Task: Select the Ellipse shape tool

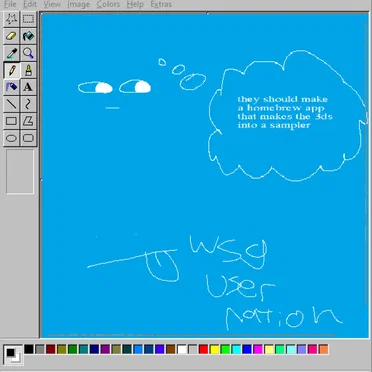Action: pos(11,138)
